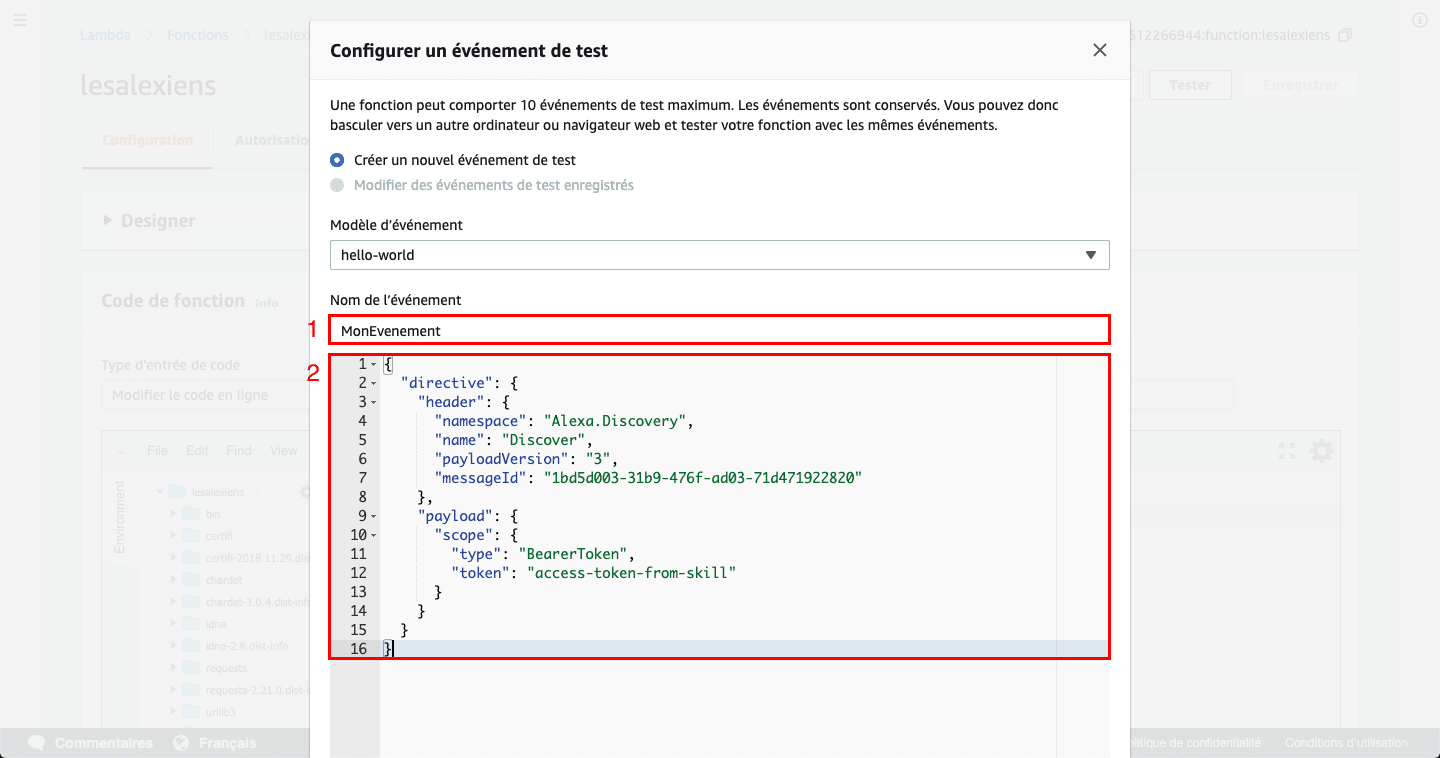Open Commentaires in the footer
The height and width of the screenshot is (758, 1440).
pos(104,743)
